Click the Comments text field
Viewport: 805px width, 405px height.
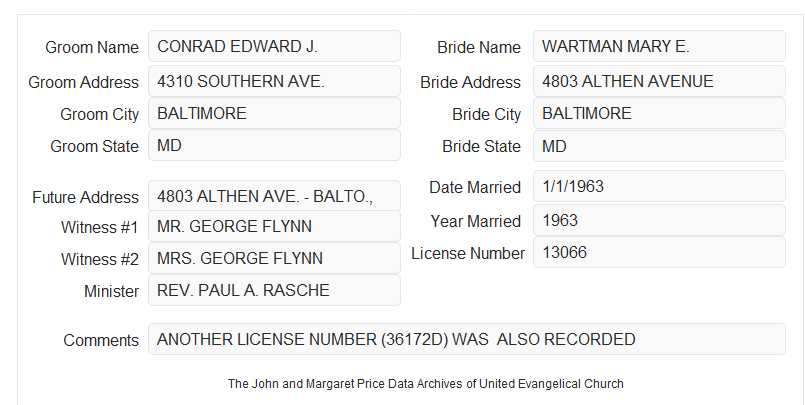click(467, 339)
